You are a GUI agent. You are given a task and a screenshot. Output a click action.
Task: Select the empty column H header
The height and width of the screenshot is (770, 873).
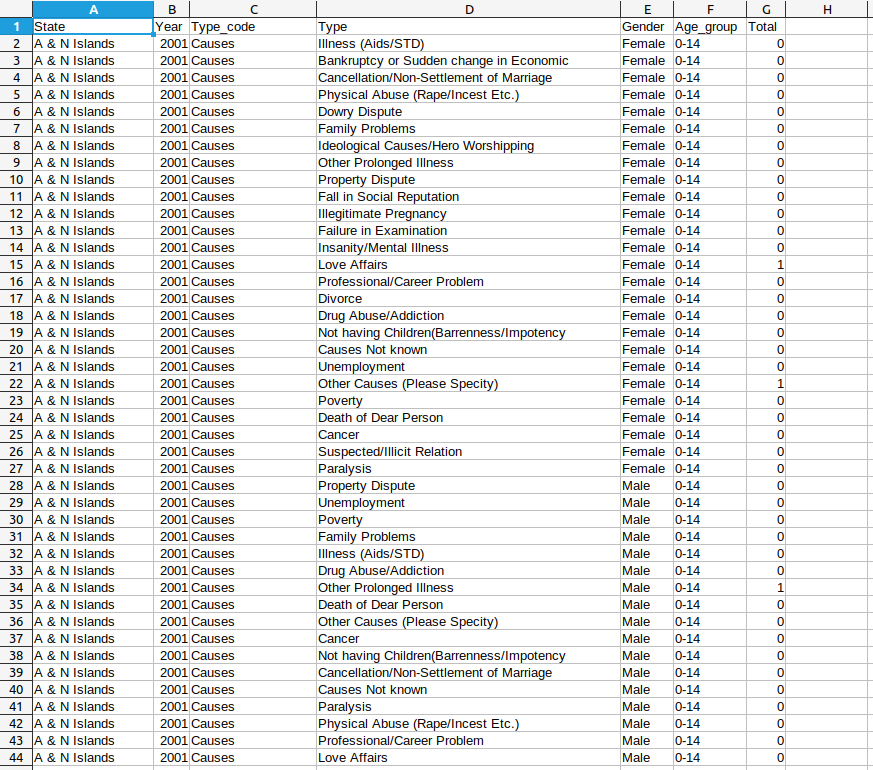[x=828, y=9]
